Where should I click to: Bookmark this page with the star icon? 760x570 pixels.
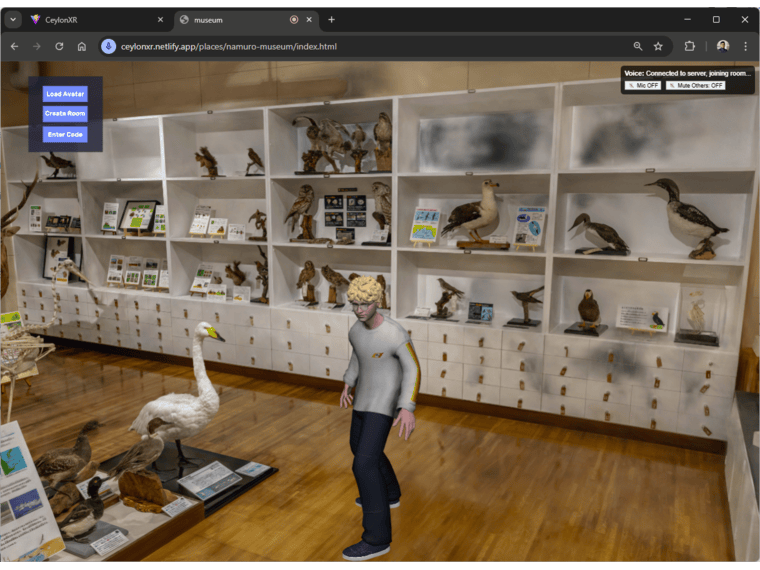tap(658, 46)
